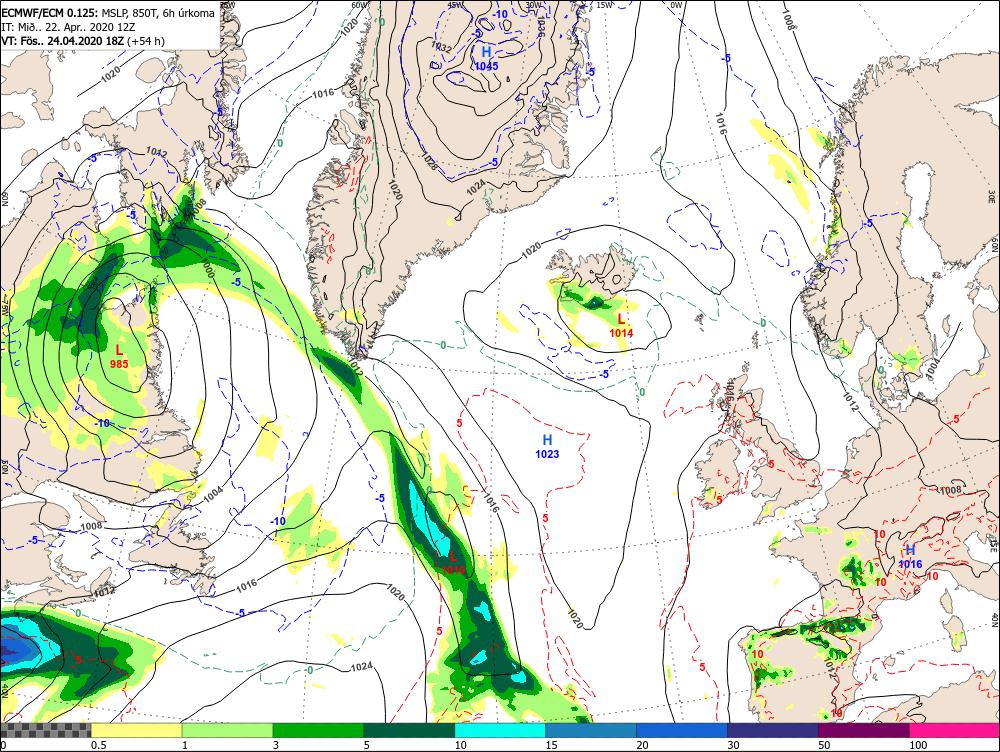Click the dark indigo 30–50 legend swatch
Viewport: 1000px width, 752px height.
773,730
